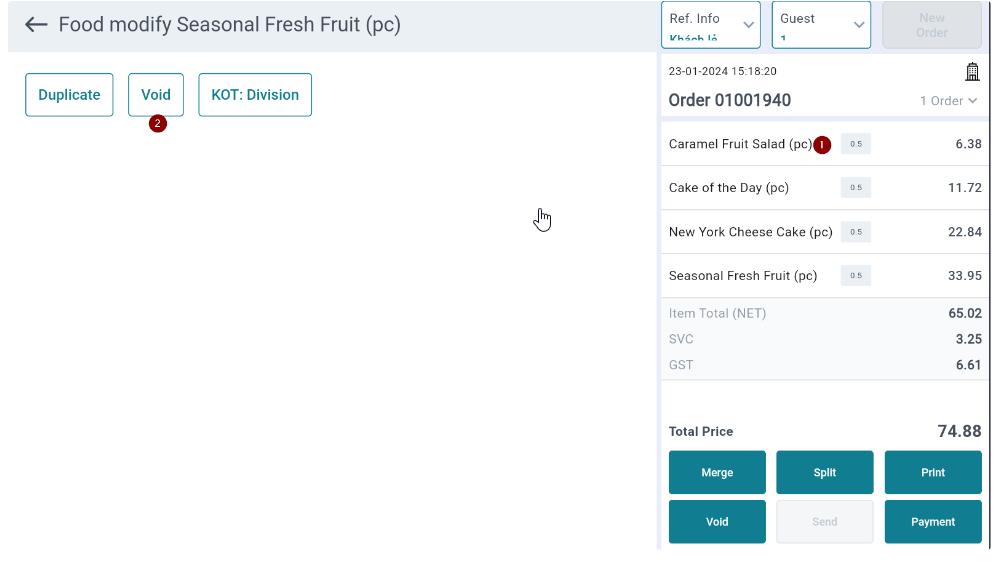
Task: Click the back arrow icon
Action: point(36,25)
